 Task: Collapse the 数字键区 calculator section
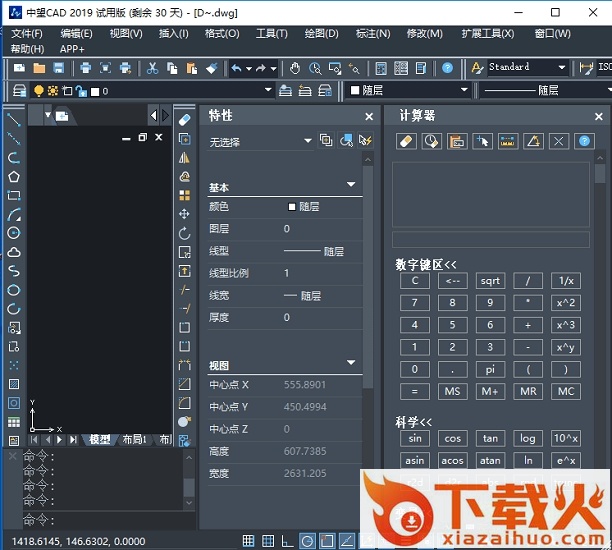point(426,265)
